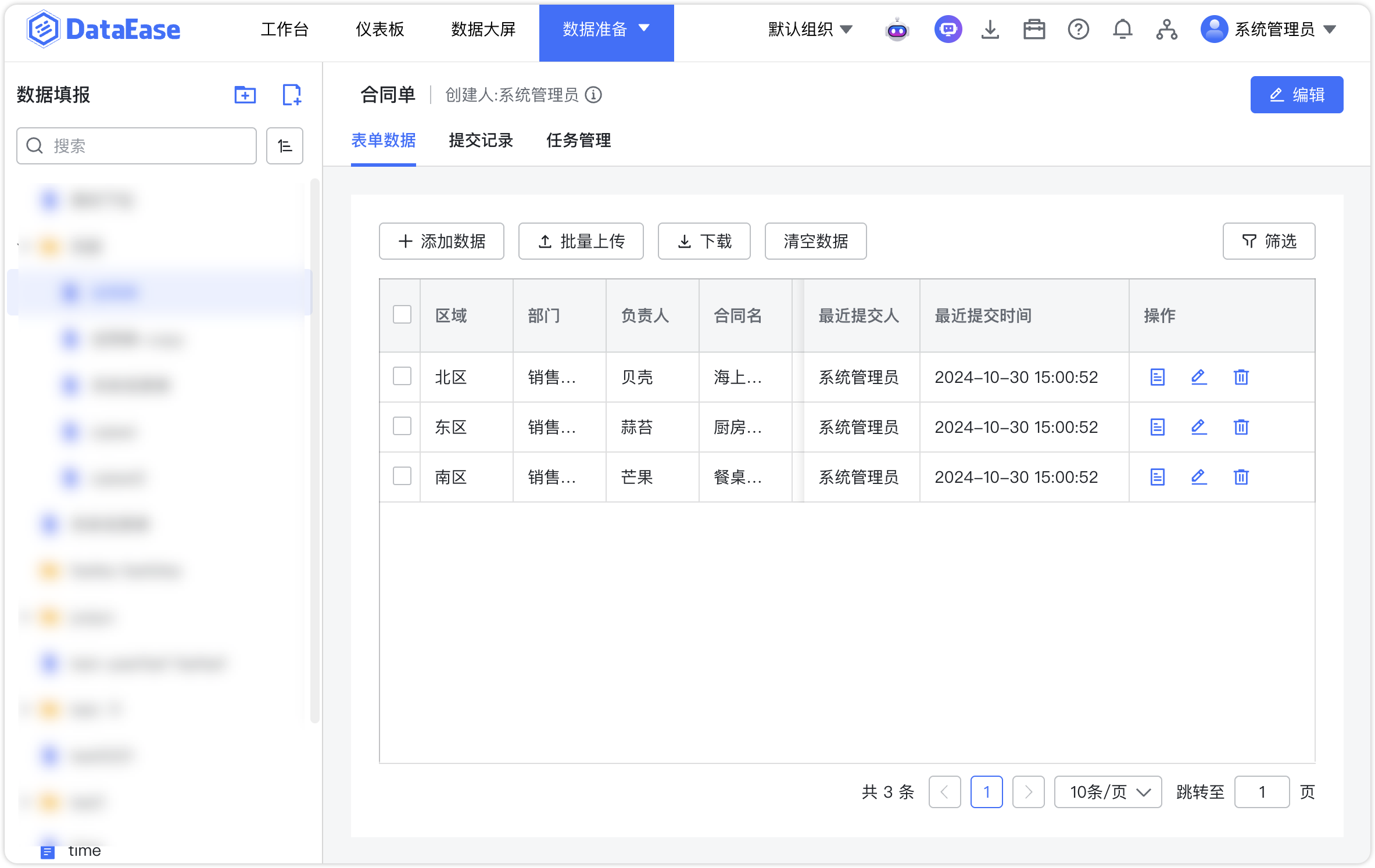Click the user avatar icon
This screenshot has width=1375, height=868.
click(x=1214, y=29)
